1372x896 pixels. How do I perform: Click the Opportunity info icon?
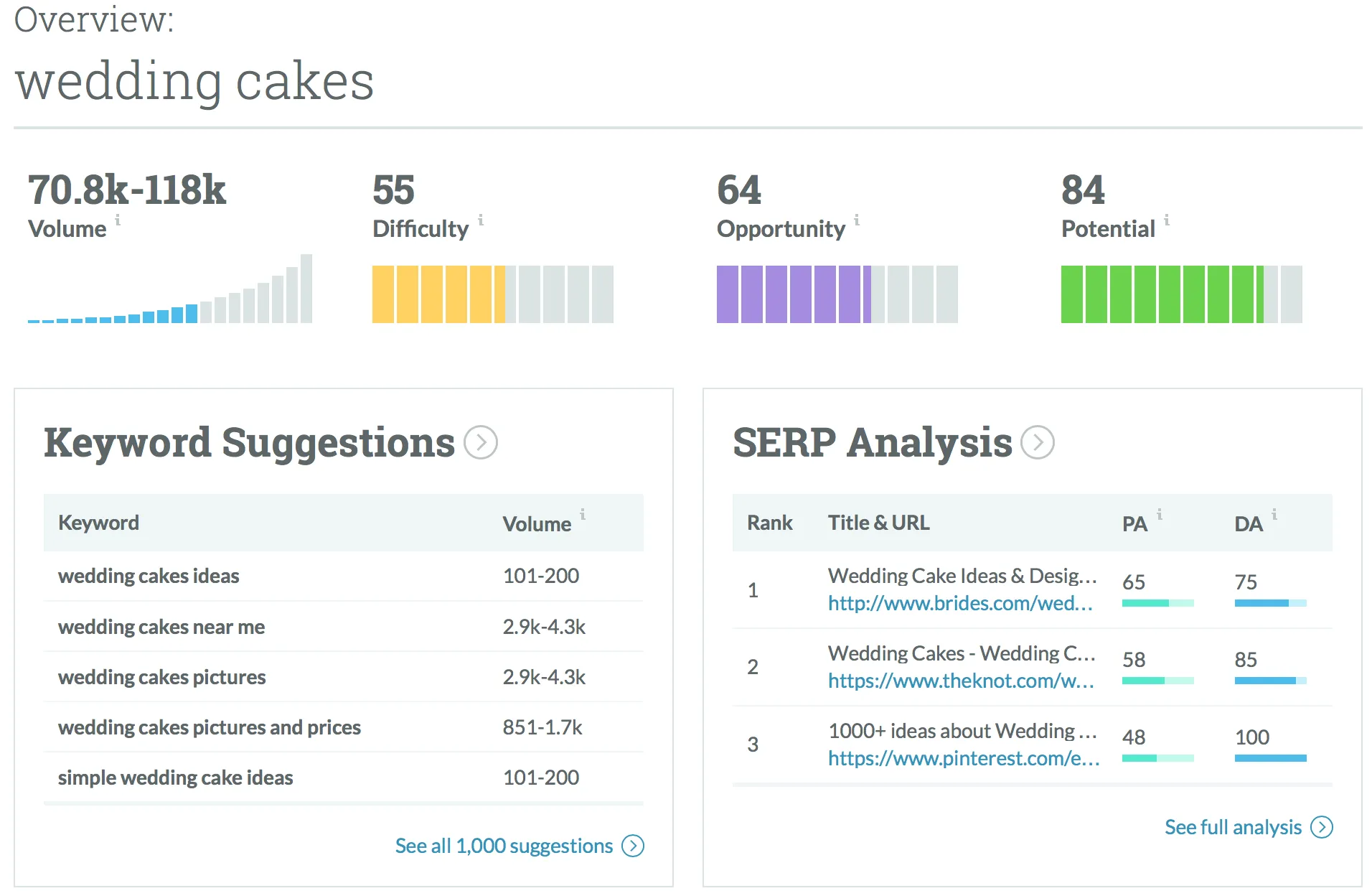(857, 220)
